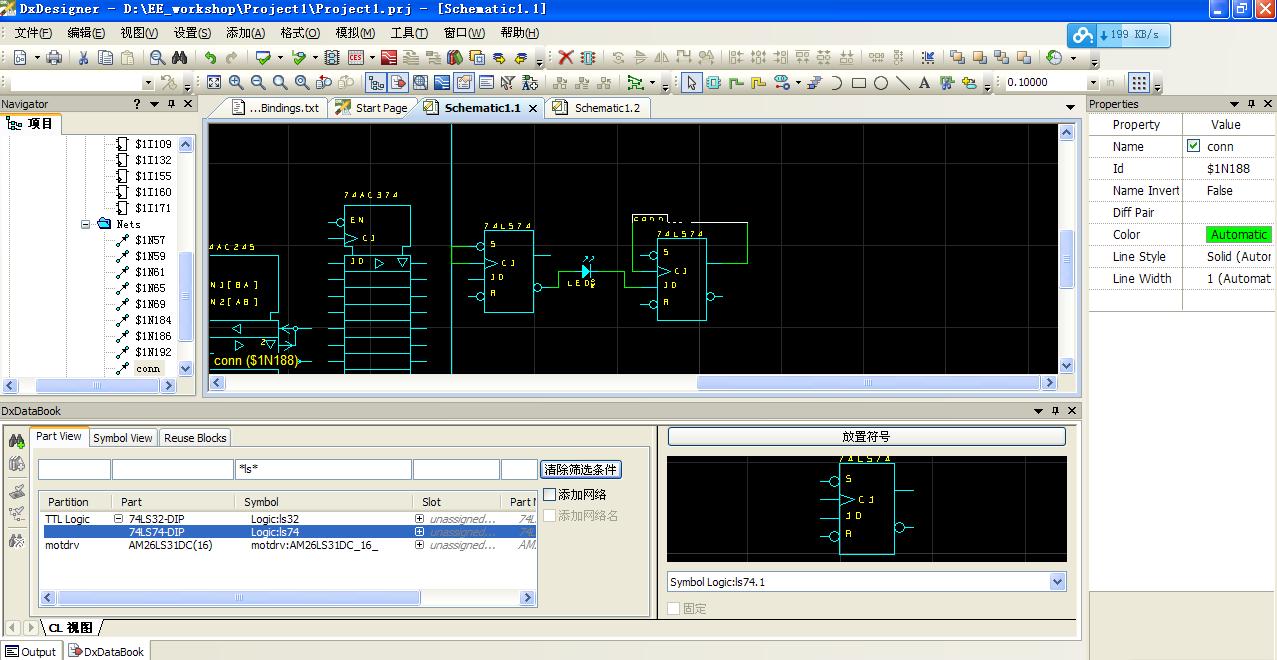Select the Line drawing tool
Image resolution: width=1277 pixels, height=660 pixels.
click(x=902, y=83)
